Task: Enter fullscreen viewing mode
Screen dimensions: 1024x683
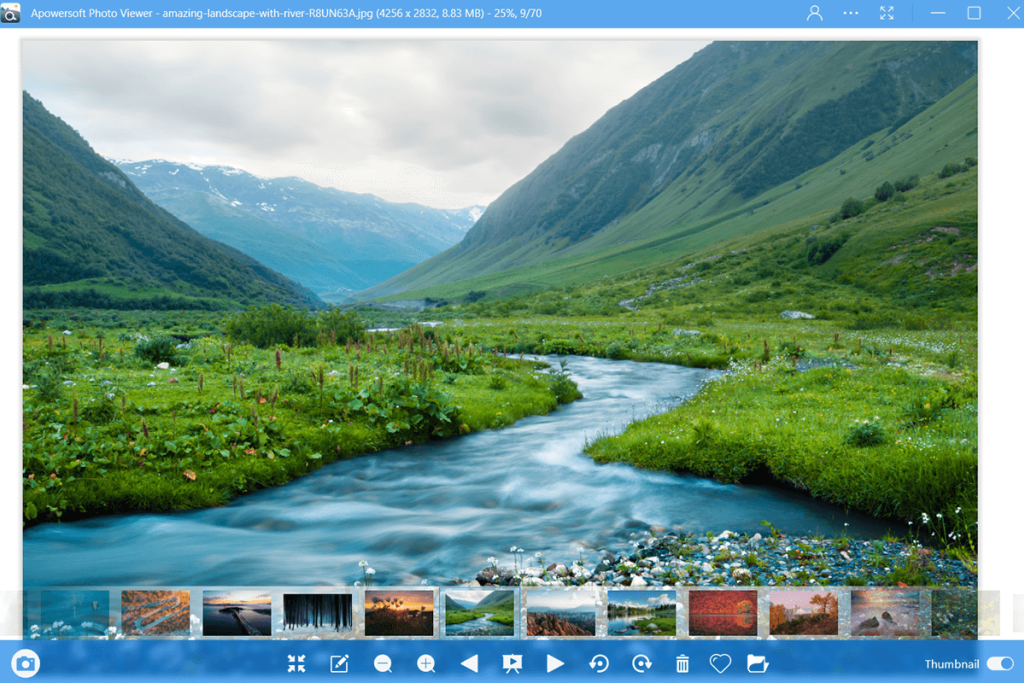Action: 886,13
